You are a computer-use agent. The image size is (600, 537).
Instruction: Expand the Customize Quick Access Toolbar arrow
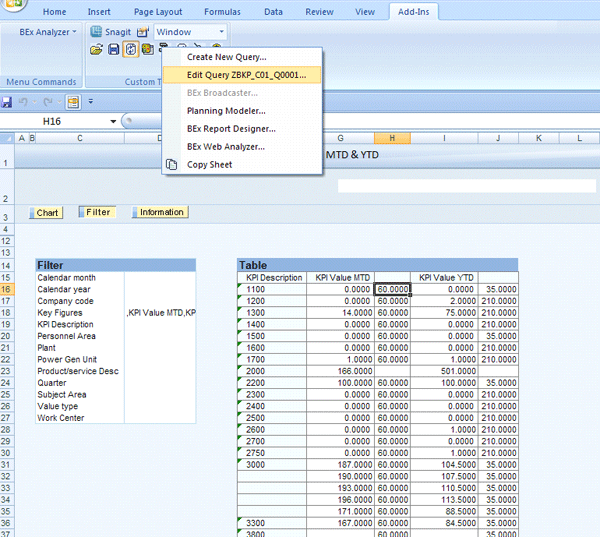click(x=91, y=102)
